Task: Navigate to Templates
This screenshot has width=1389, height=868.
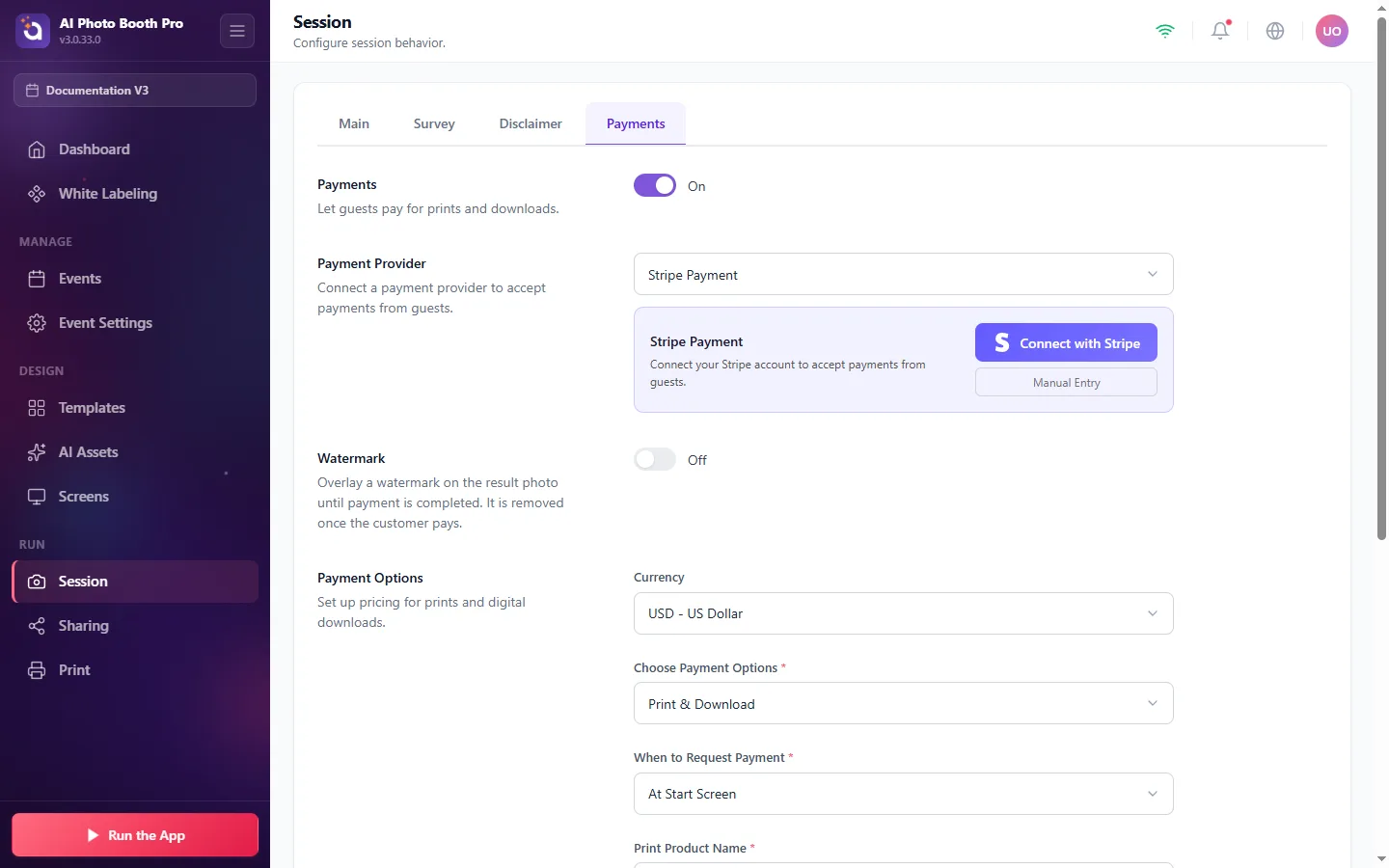Action: 135,408
